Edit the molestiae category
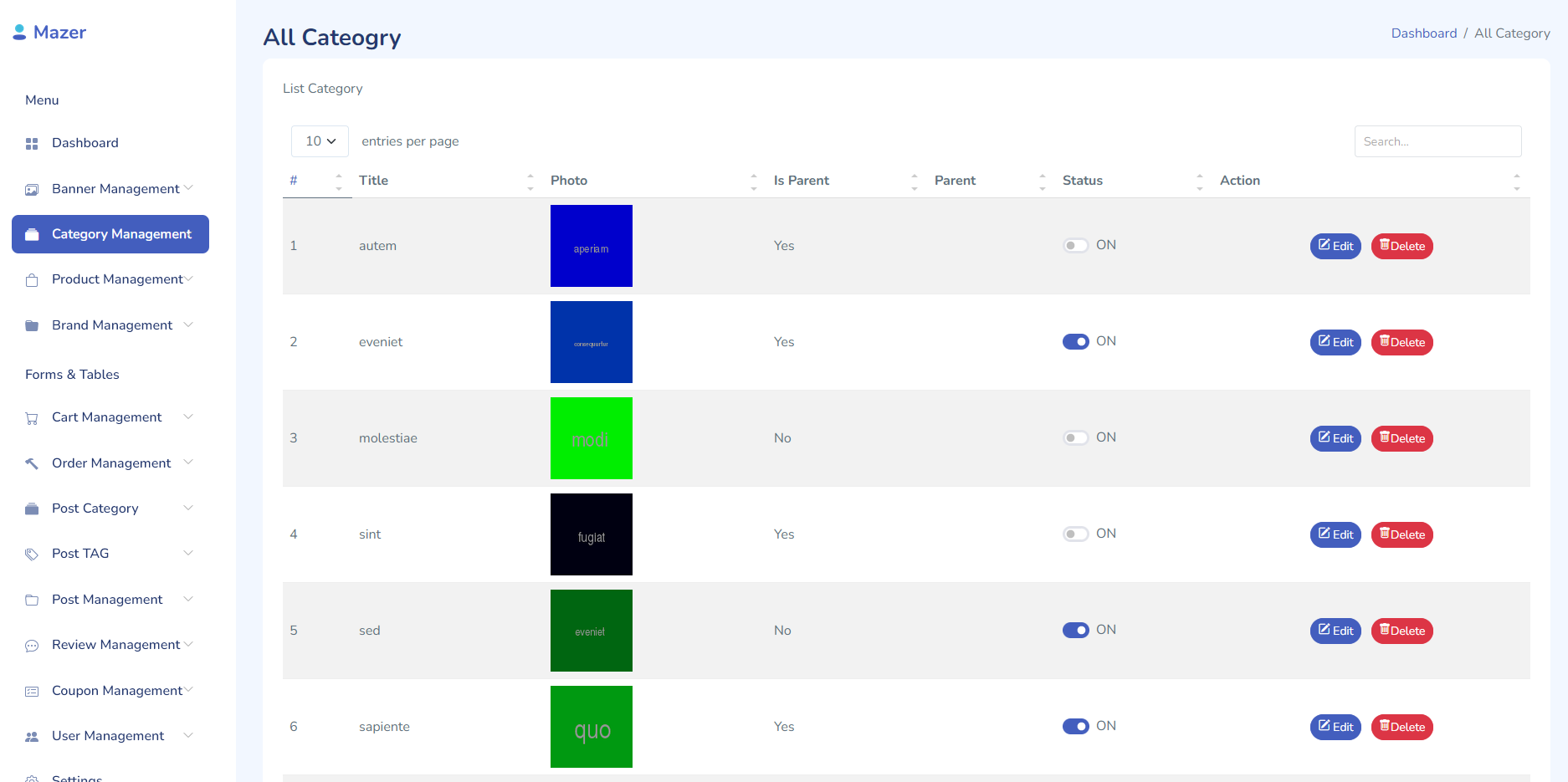Screen dimensions: 1568x782 (x=1335, y=438)
